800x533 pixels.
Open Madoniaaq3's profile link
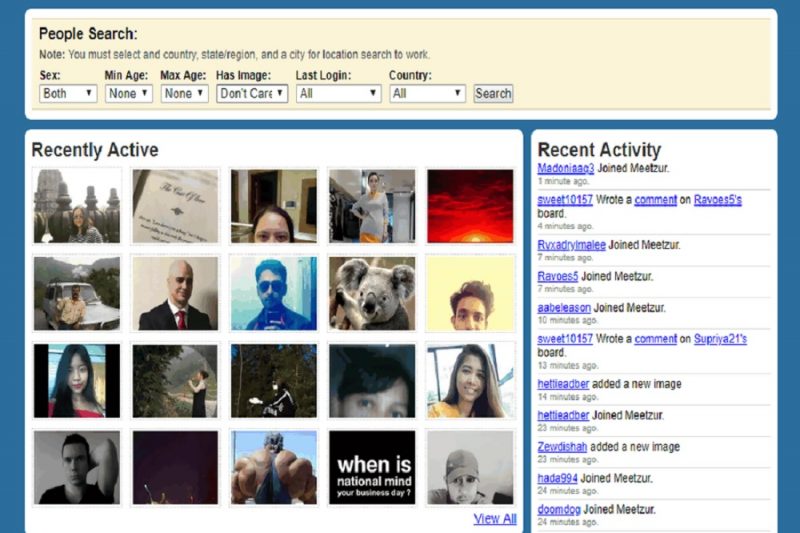(565, 168)
